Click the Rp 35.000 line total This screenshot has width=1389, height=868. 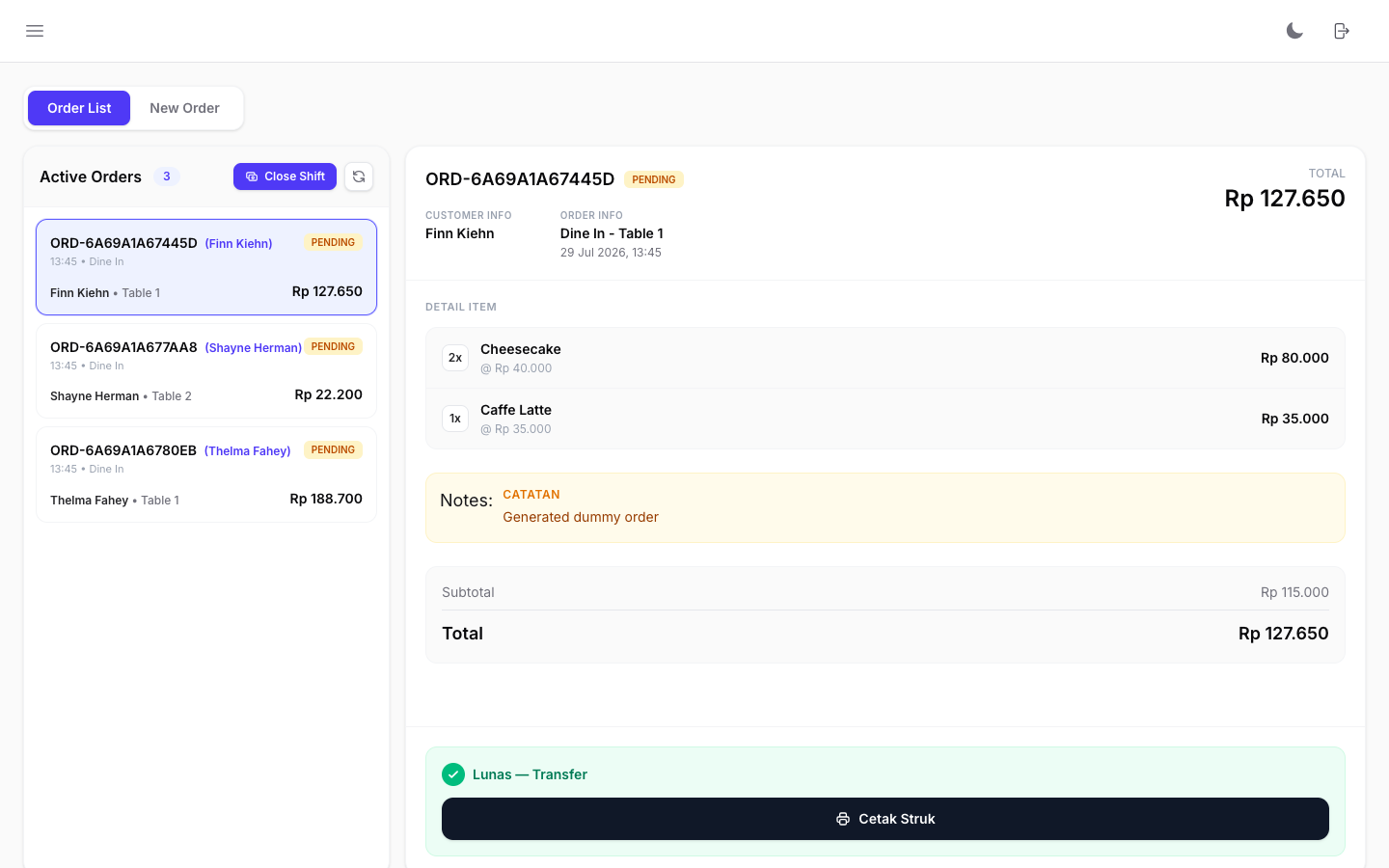(1295, 419)
